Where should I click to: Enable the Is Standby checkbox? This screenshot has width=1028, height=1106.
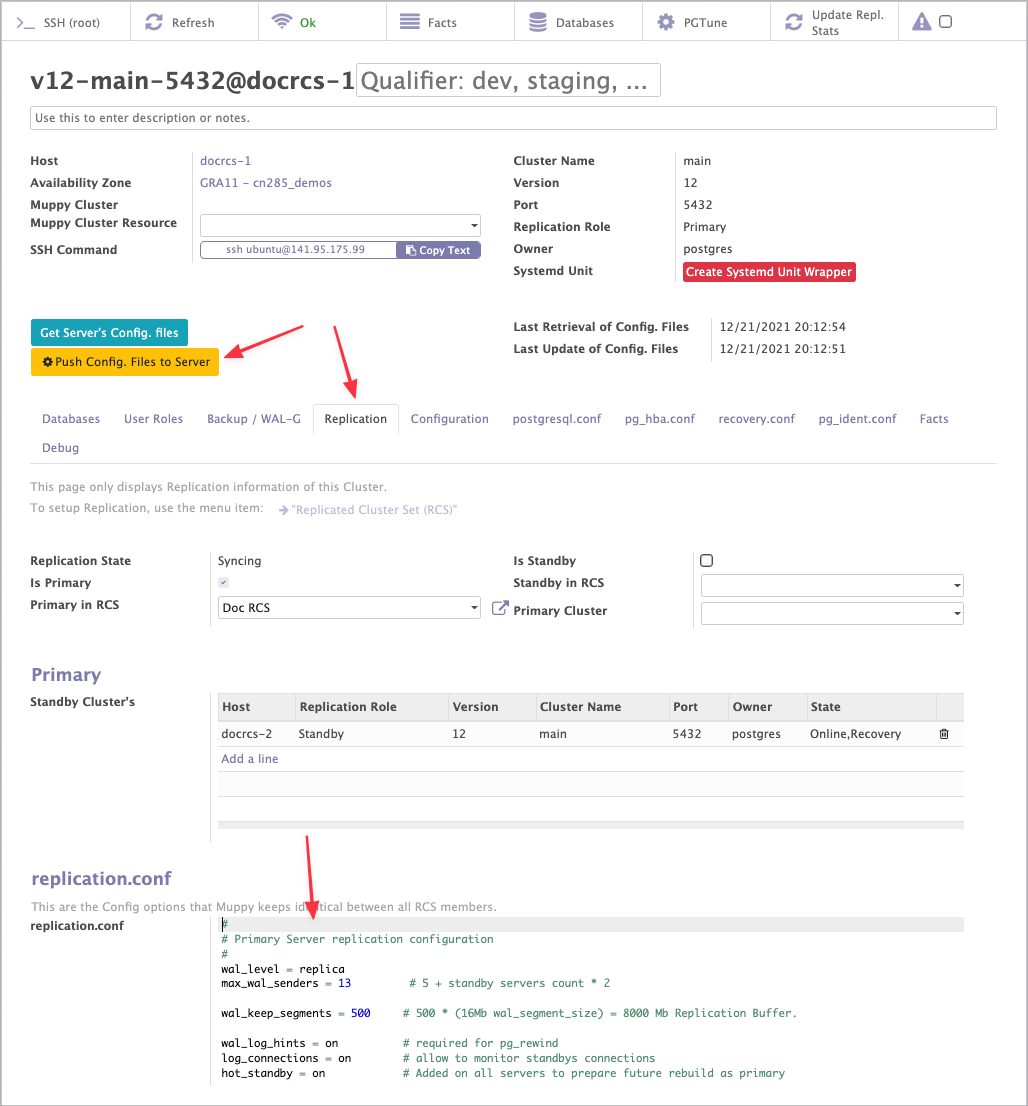(x=707, y=561)
